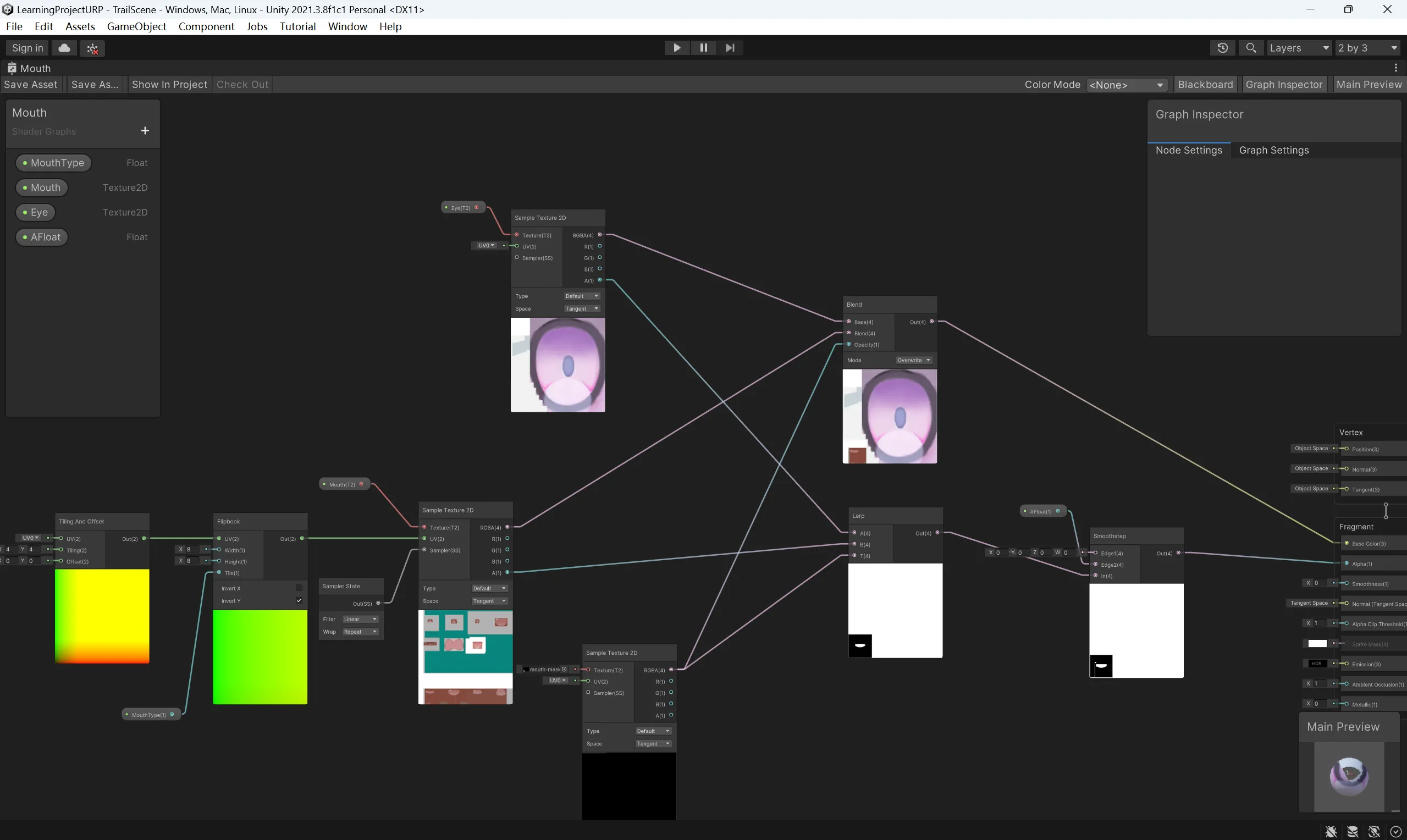
Task: Click the Add Shader Graph icon button
Action: pyautogui.click(x=144, y=130)
